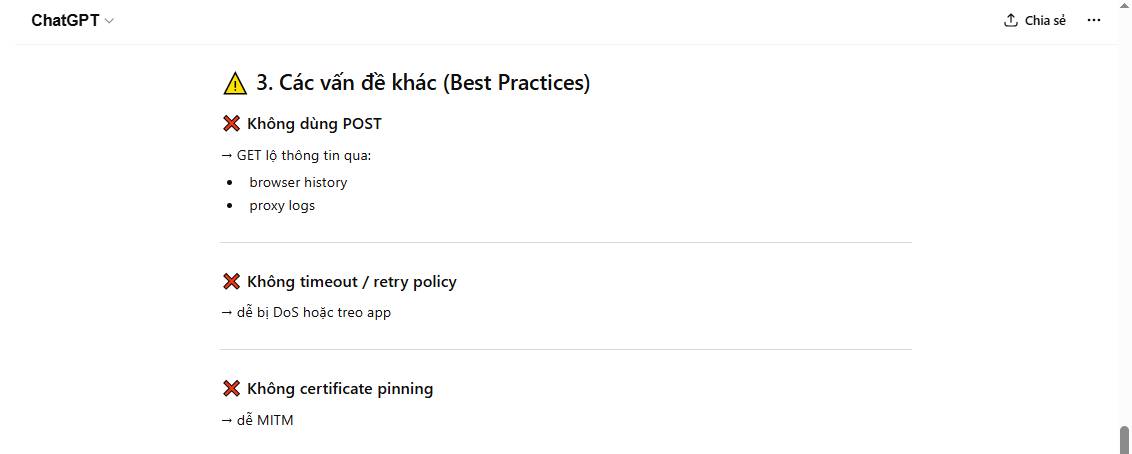Click the vertical scrollbar thumb
Image resolution: width=1132 pixels, height=454 pixels.
pyautogui.click(x=1125, y=439)
